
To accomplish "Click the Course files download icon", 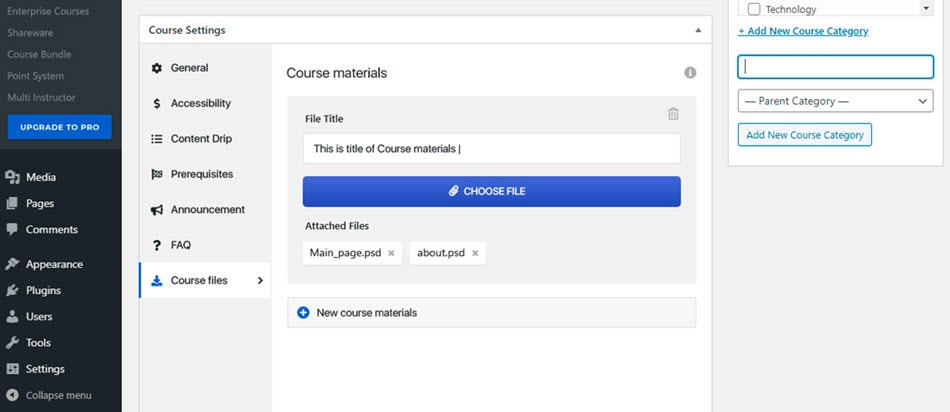I will coord(157,281).
